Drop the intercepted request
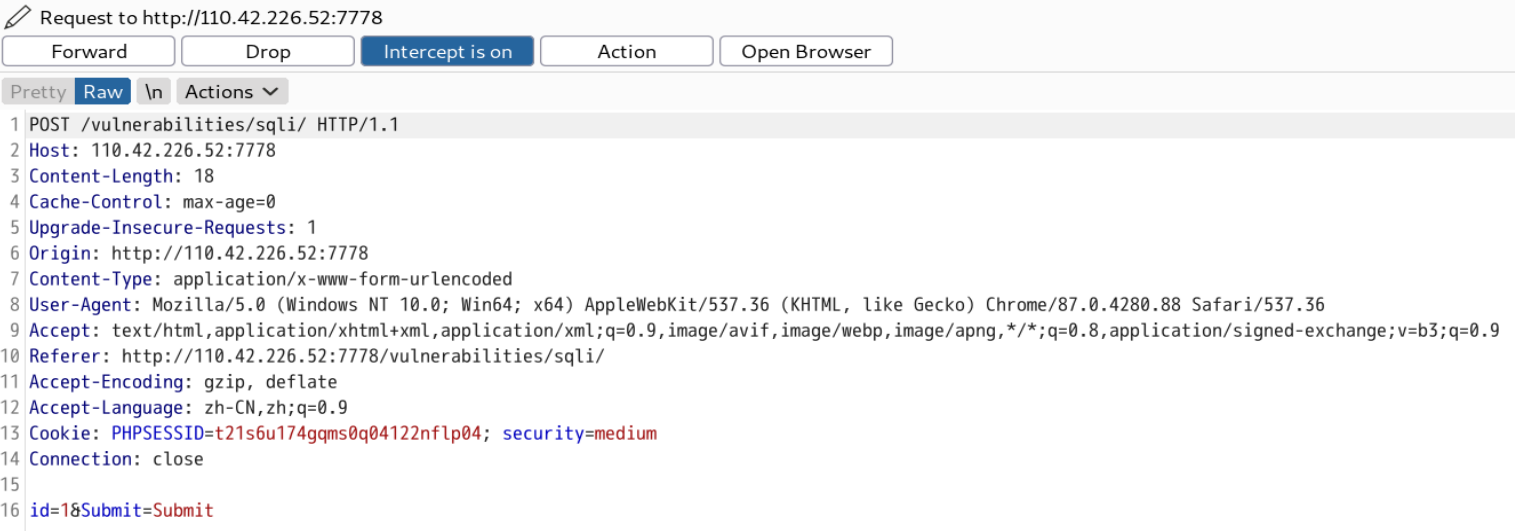 click(268, 52)
